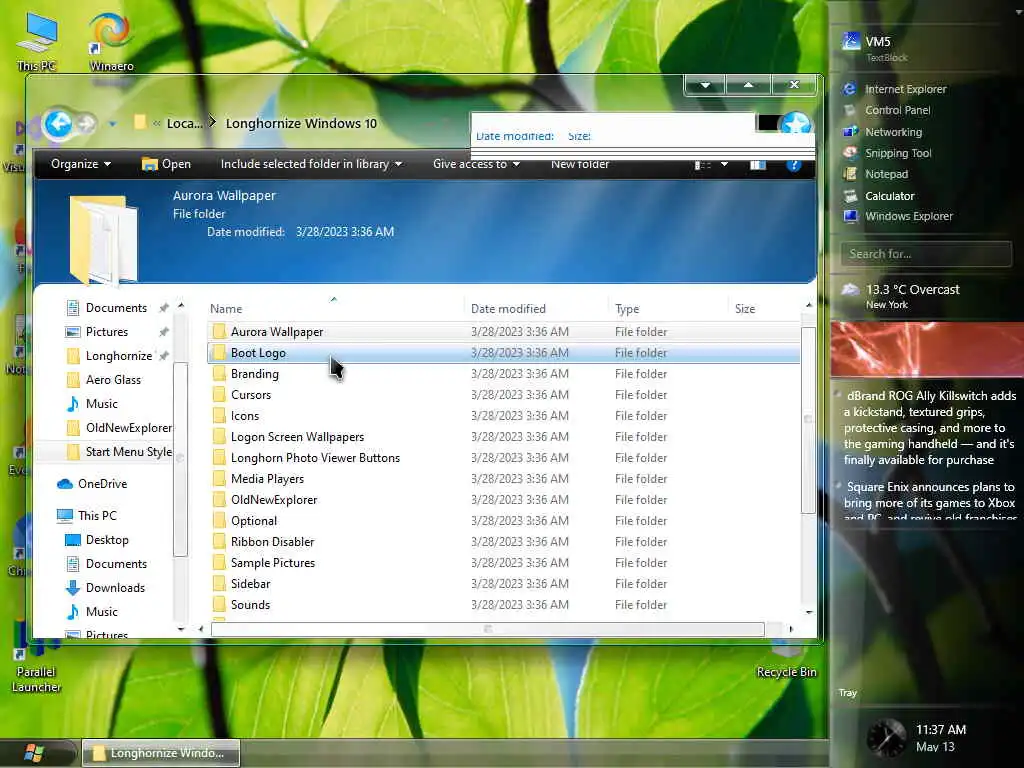Open the Give access to menu
The width and height of the screenshot is (1024, 768).
coord(476,164)
